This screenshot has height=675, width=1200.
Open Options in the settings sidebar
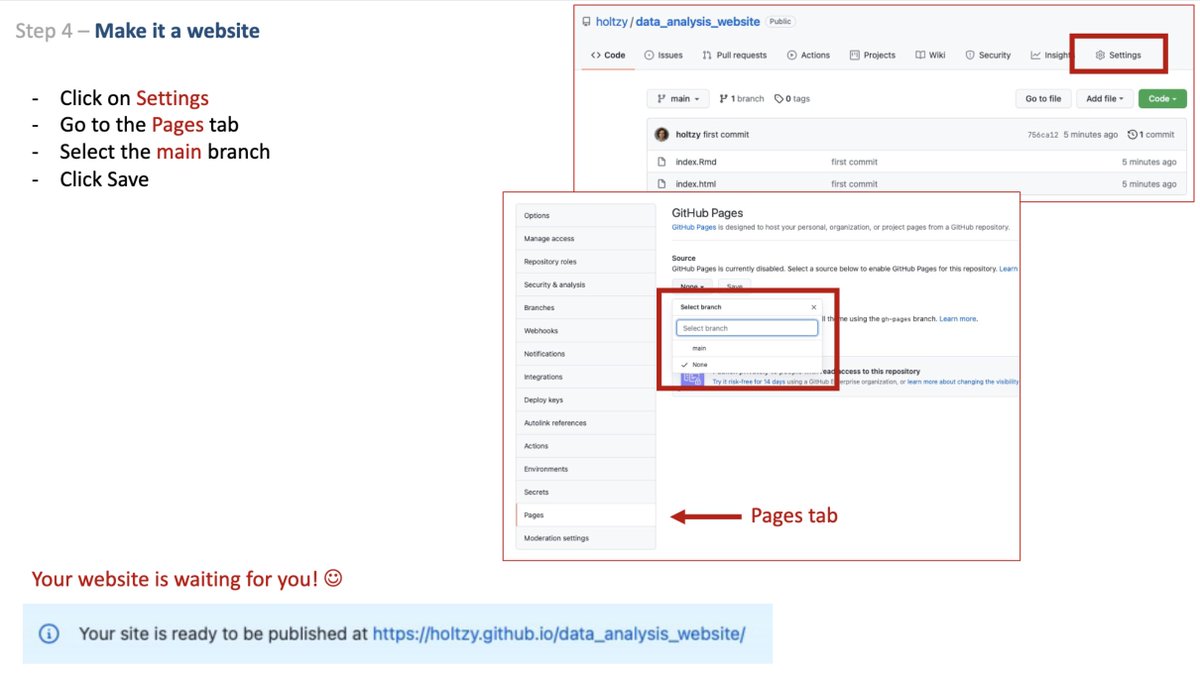(586, 215)
